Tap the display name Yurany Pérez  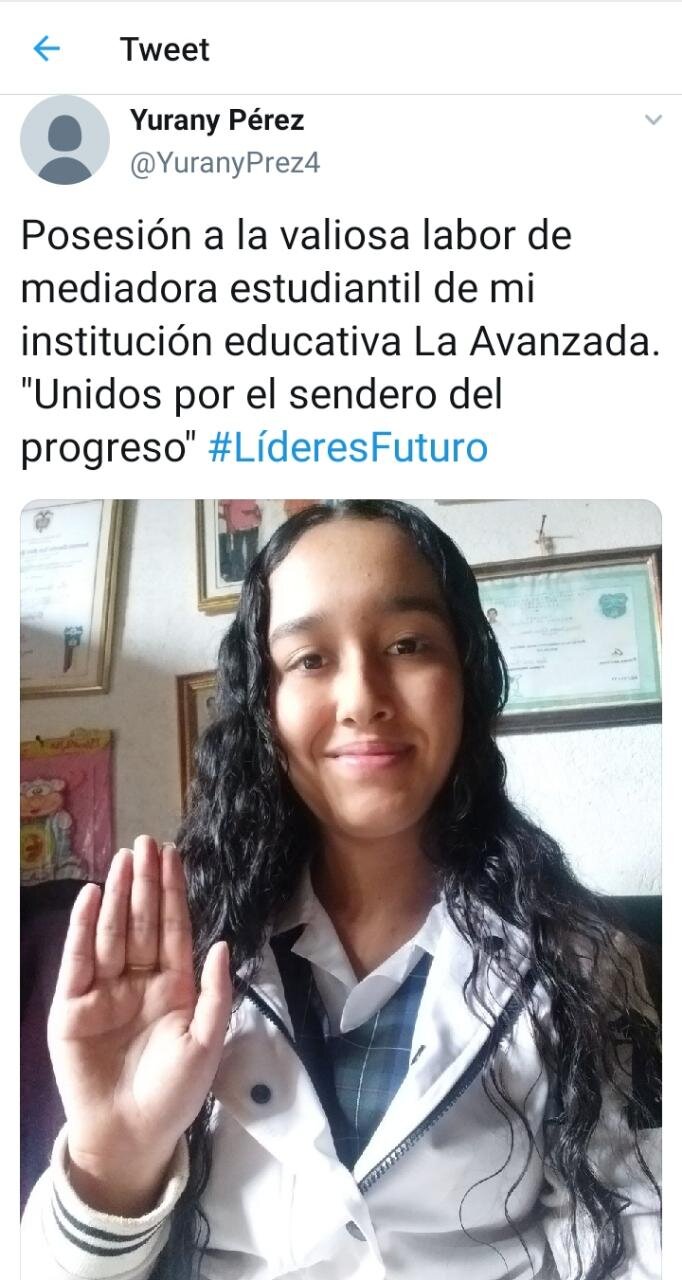point(217,121)
